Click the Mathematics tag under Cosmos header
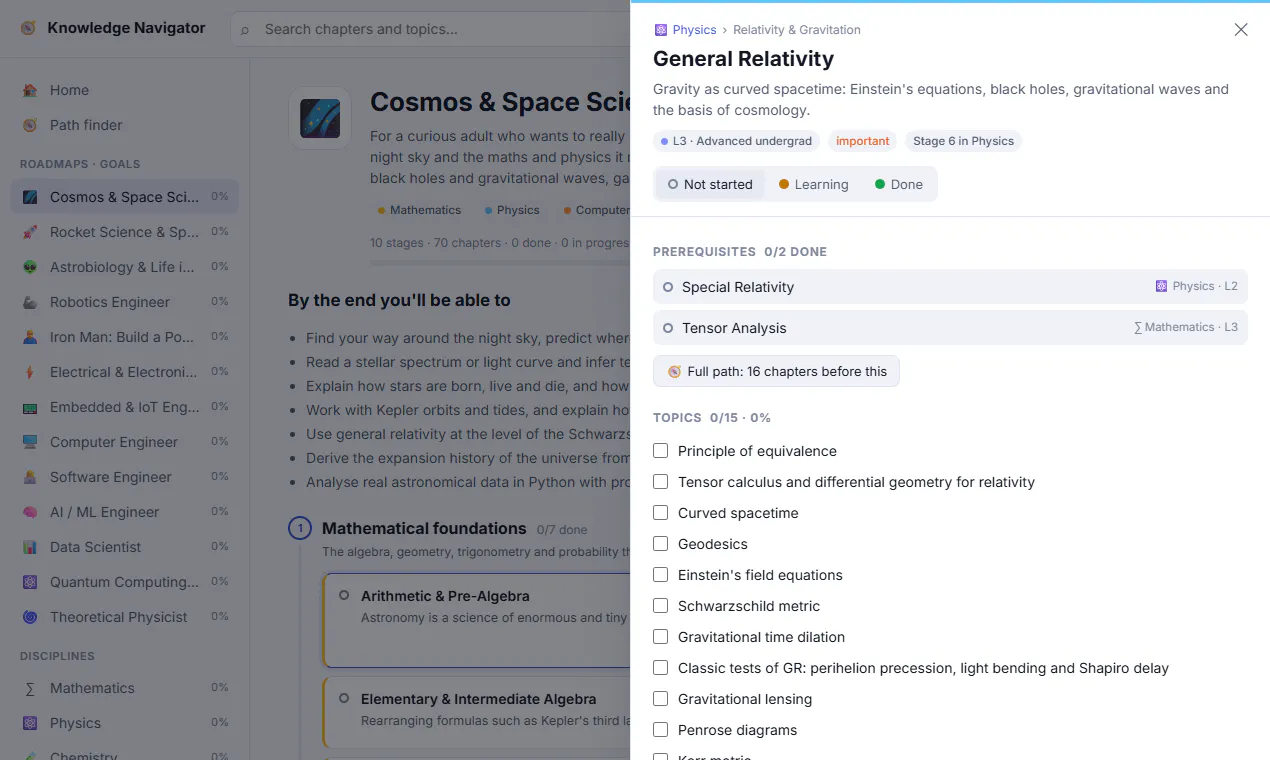Viewport: 1270px width, 760px height. coord(419,210)
